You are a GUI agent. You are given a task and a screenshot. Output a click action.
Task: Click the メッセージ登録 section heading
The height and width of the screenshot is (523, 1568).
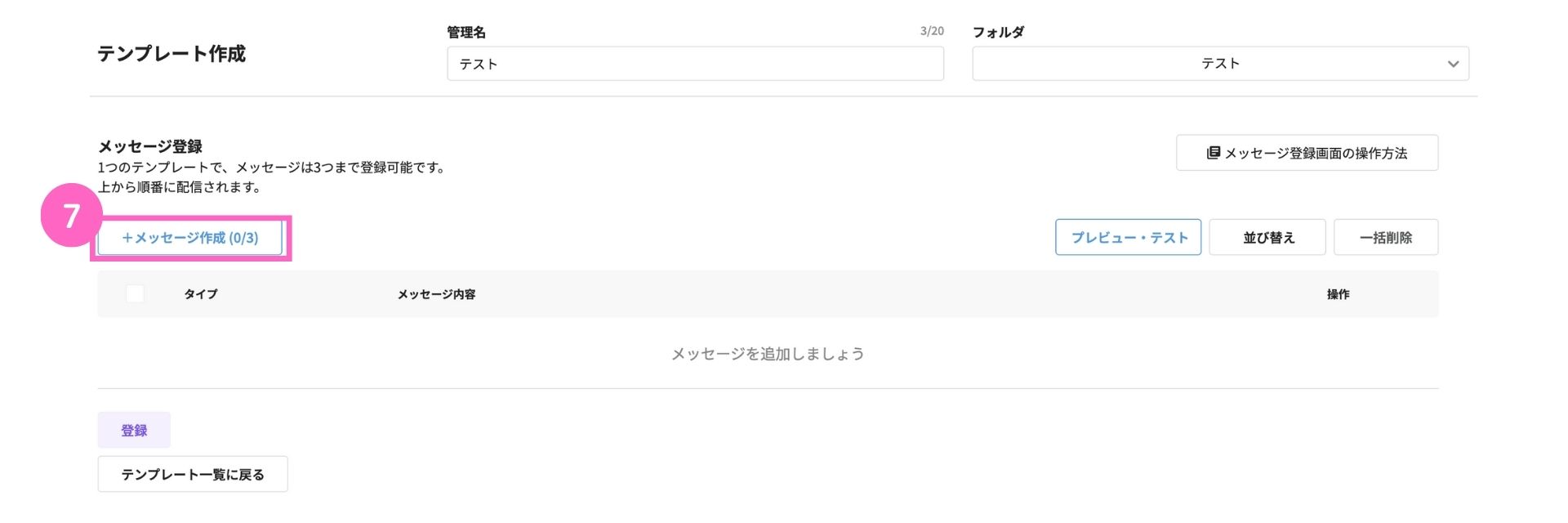150,146
